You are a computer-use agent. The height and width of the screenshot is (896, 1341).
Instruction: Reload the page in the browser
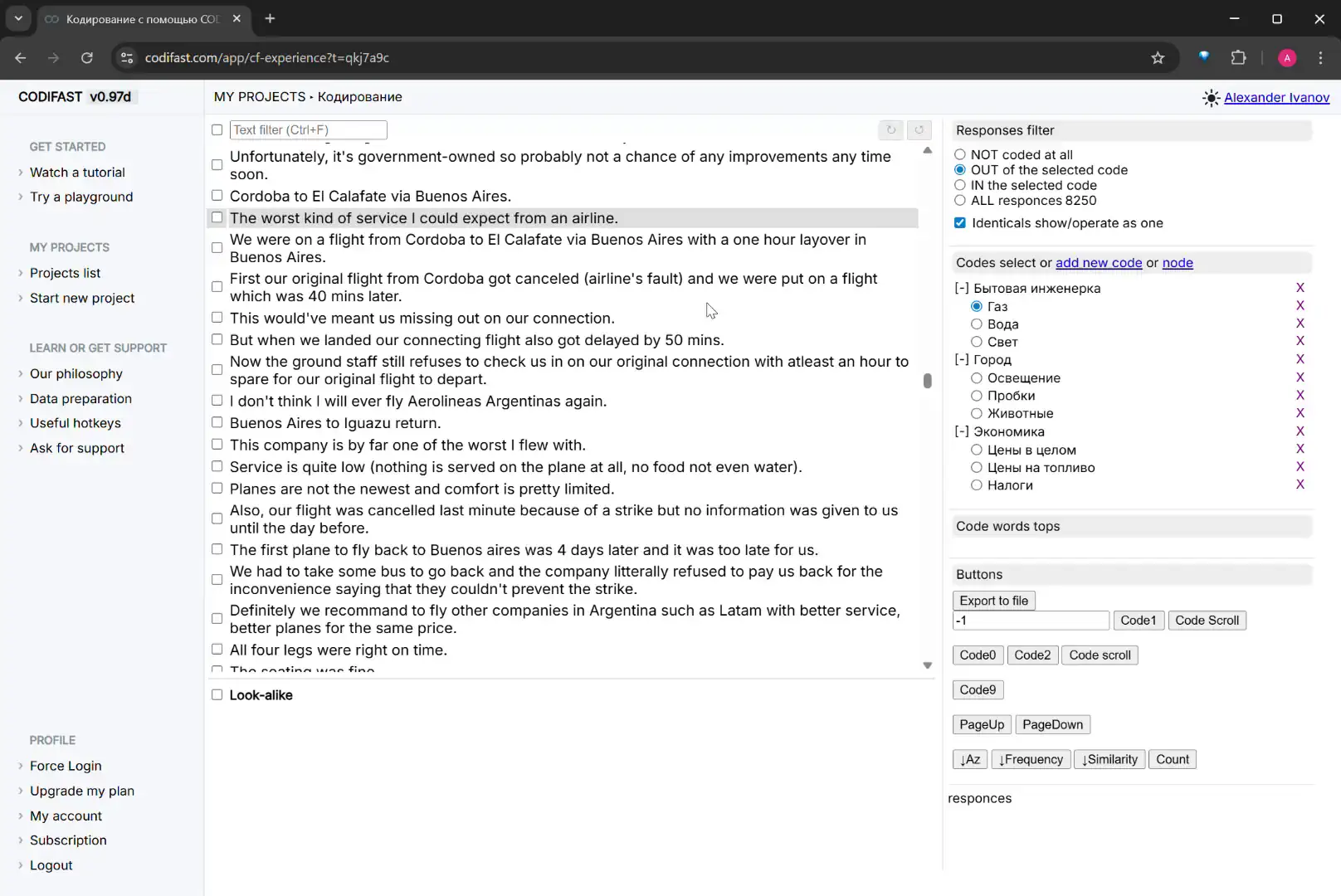pyautogui.click(x=87, y=58)
